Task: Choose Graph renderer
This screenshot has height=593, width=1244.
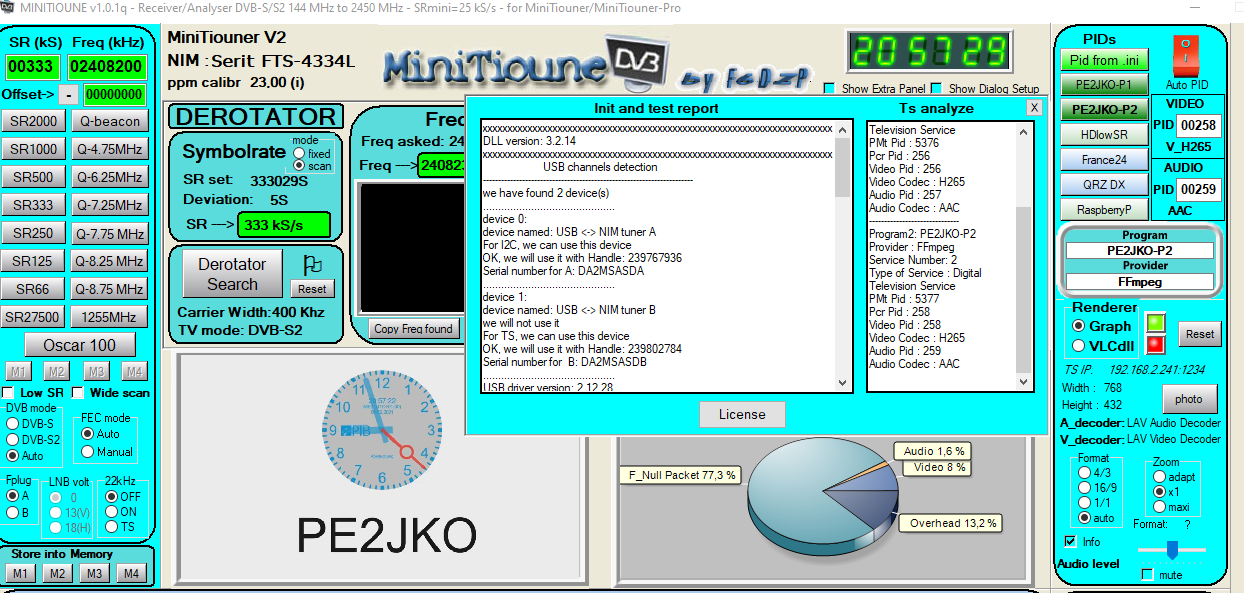Action: pos(1078,326)
